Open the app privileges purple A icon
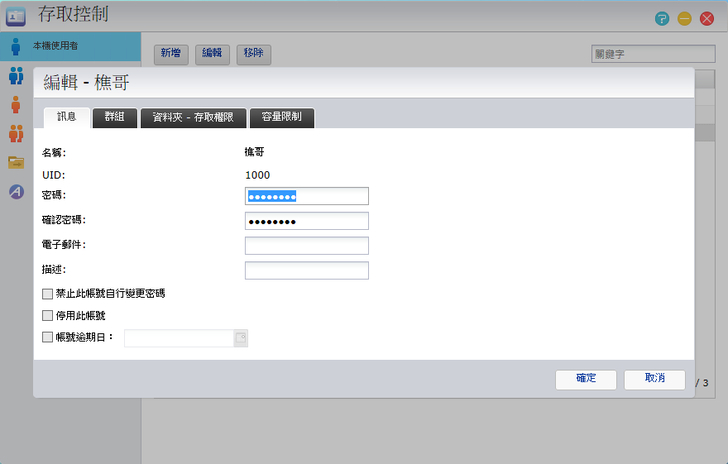This screenshot has width=728, height=464. coord(16,191)
